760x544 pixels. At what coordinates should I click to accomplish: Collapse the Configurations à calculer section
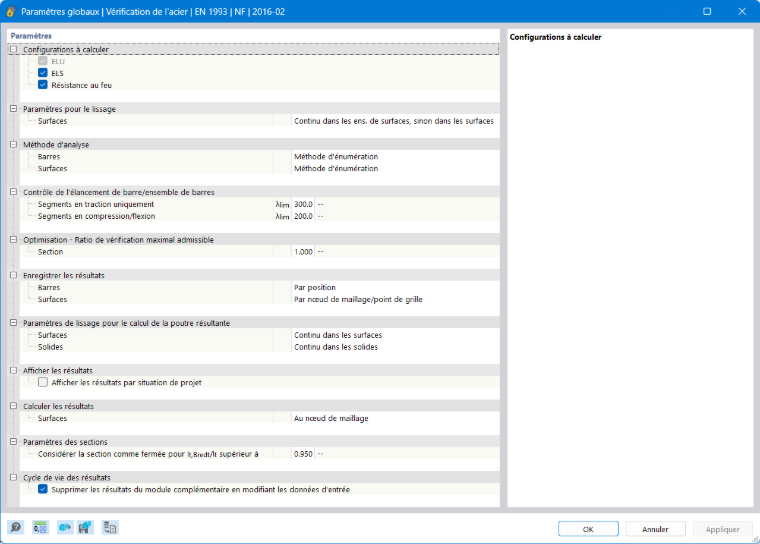pos(14,49)
